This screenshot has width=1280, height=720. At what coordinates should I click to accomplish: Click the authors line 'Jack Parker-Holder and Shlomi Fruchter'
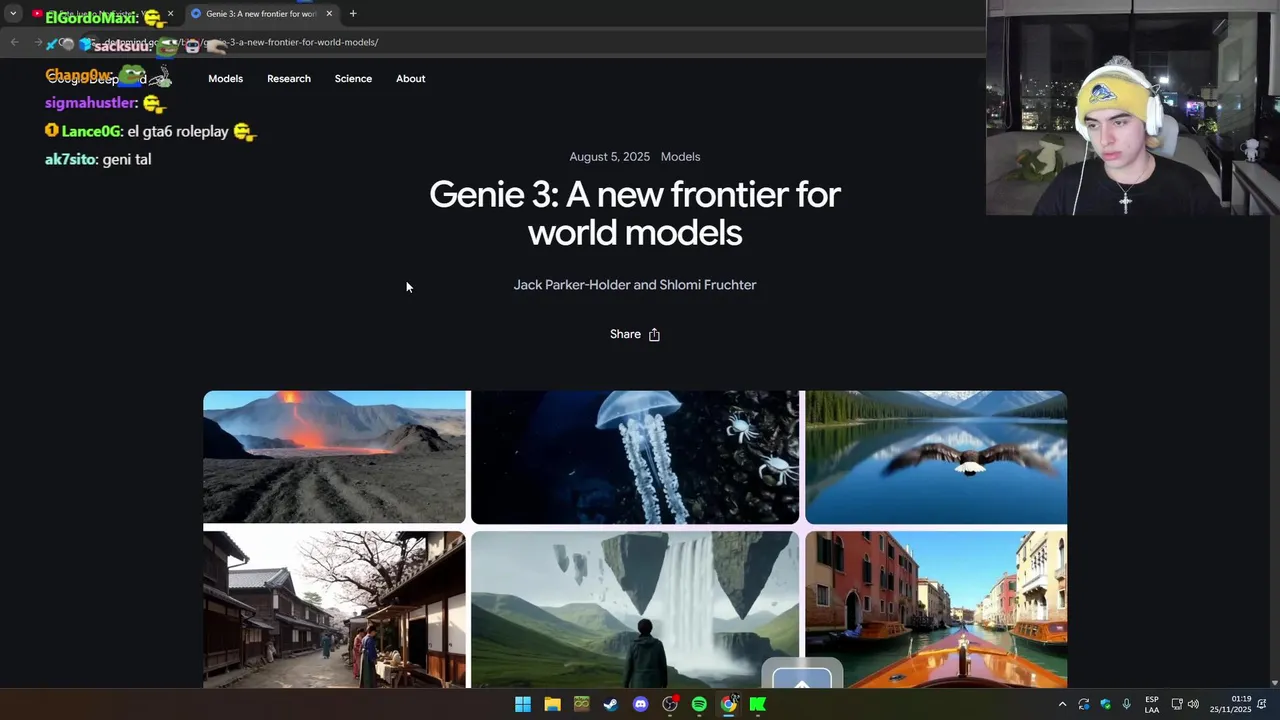point(635,285)
